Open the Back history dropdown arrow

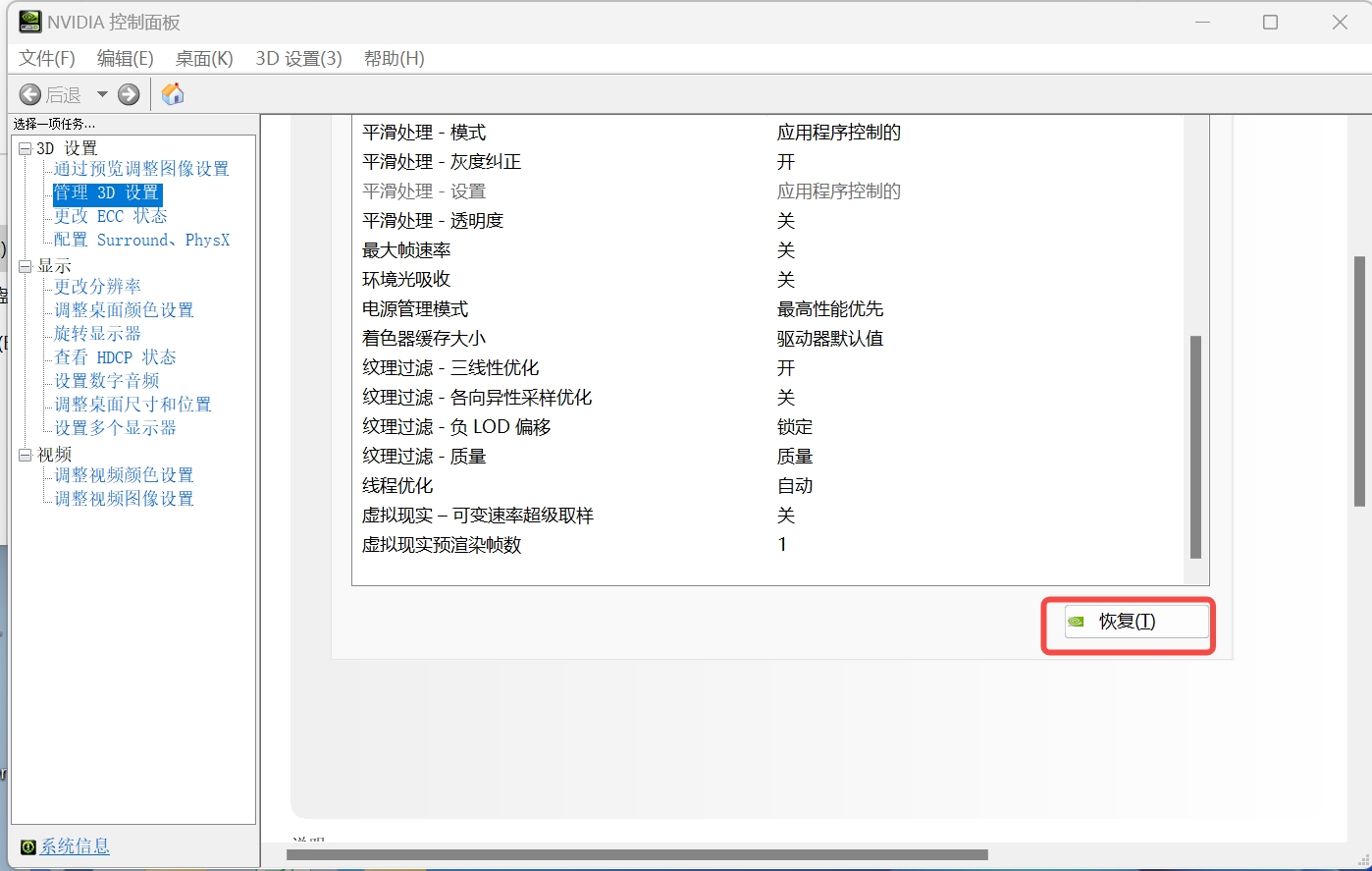point(102,94)
